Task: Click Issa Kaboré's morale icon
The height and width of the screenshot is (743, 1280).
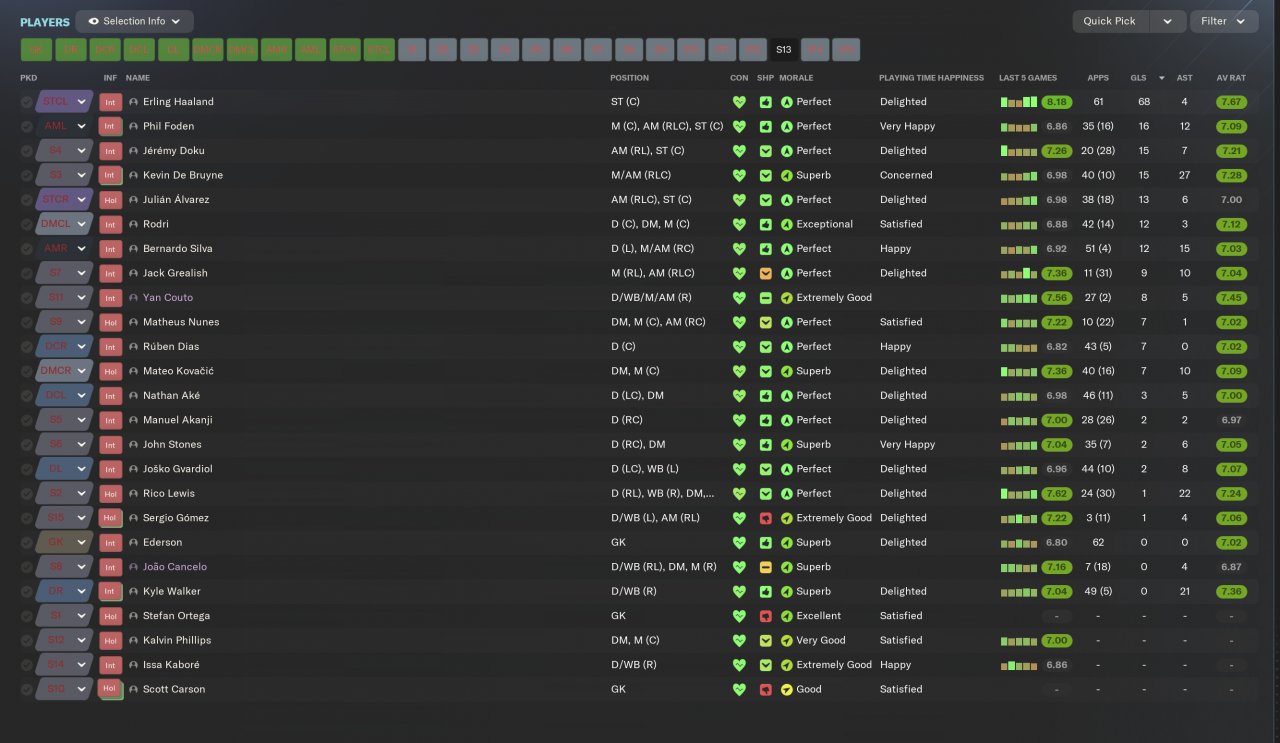Action: [x=786, y=665]
